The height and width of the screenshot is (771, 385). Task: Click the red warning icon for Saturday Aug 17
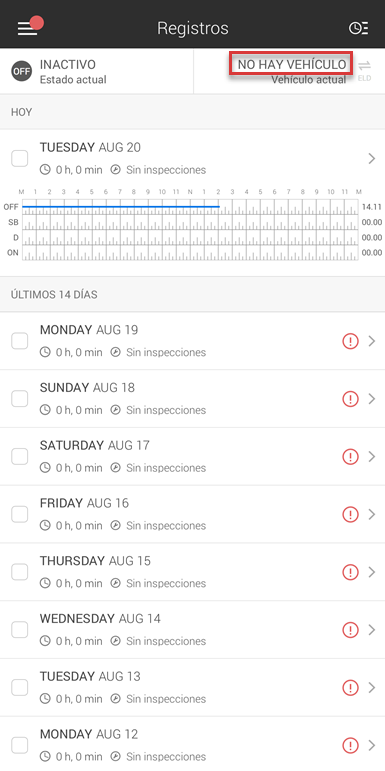pos(350,457)
